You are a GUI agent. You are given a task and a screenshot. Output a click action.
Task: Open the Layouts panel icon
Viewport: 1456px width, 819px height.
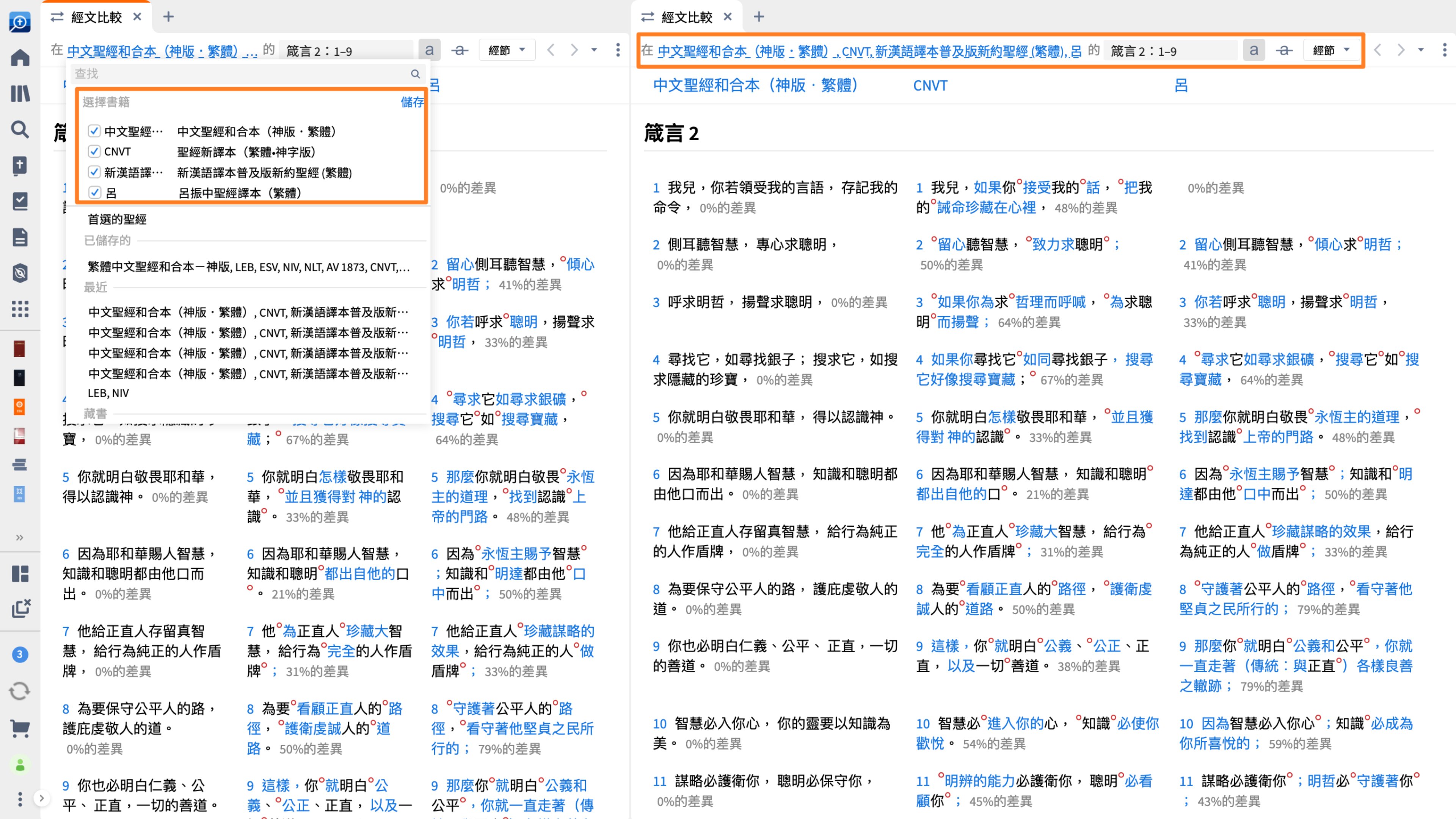pyautogui.click(x=20, y=574)
